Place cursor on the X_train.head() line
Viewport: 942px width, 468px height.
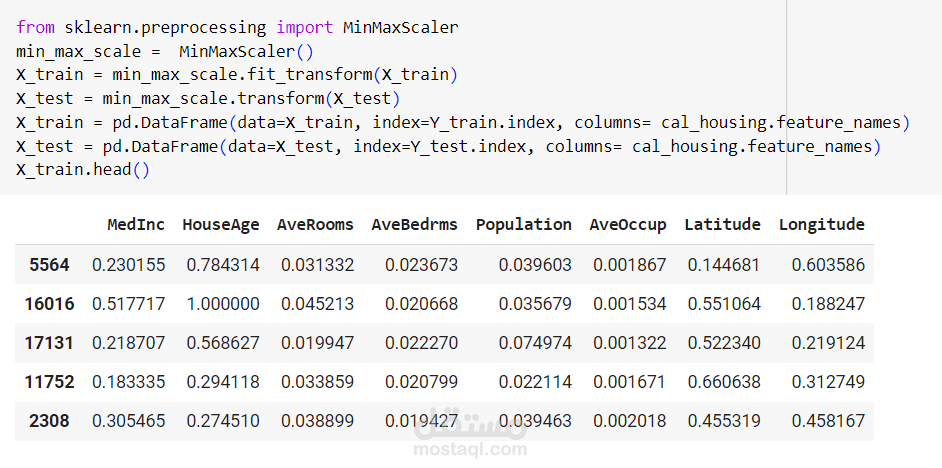click(x=83, y=170)
